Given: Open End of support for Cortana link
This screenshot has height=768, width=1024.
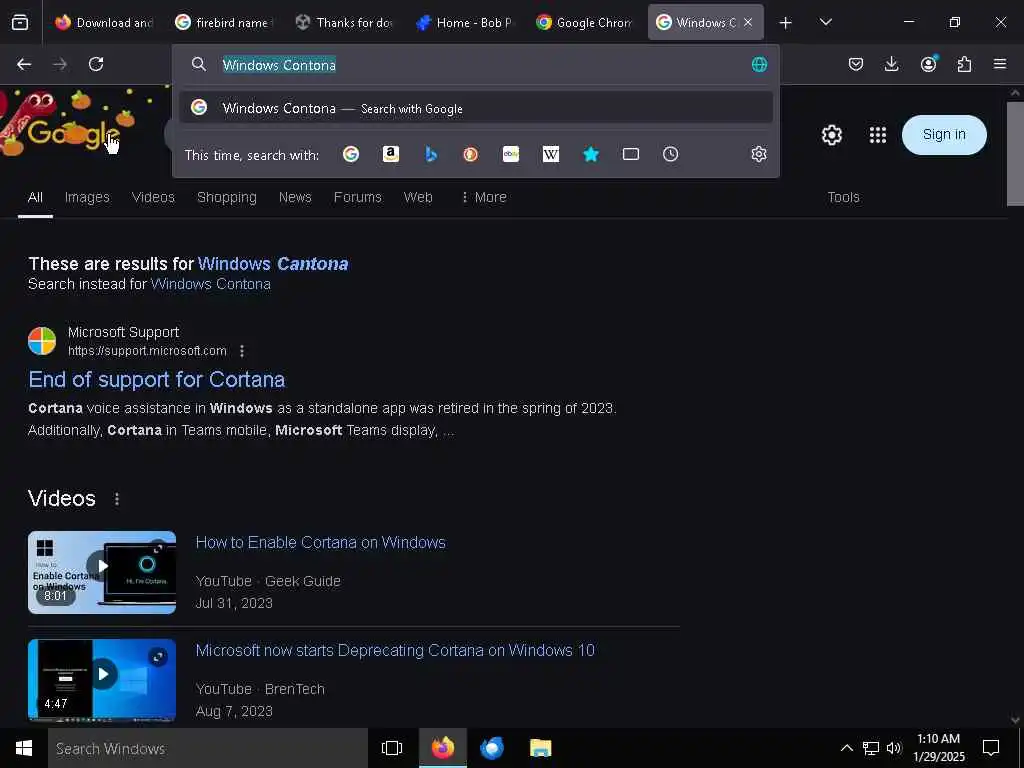Looking at the screenshot, I should pos(157,379).
